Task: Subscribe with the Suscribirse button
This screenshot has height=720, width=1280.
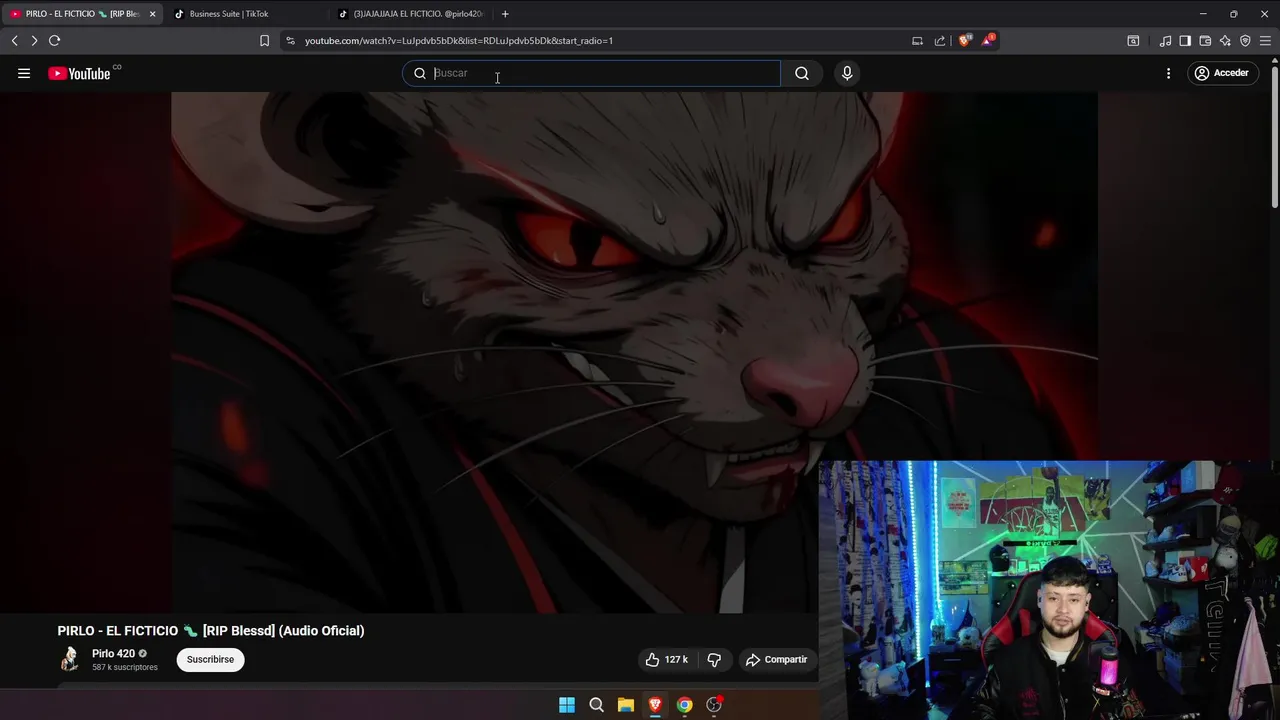Action: click(x=210, y=660)
